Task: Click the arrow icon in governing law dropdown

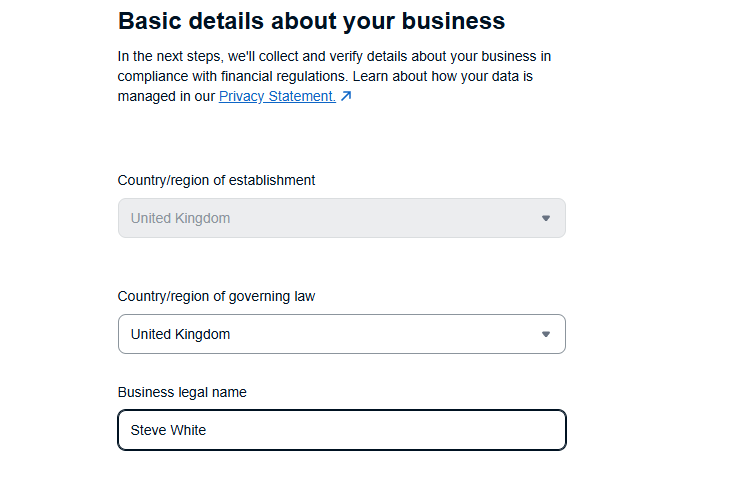Action: (546, 334)
